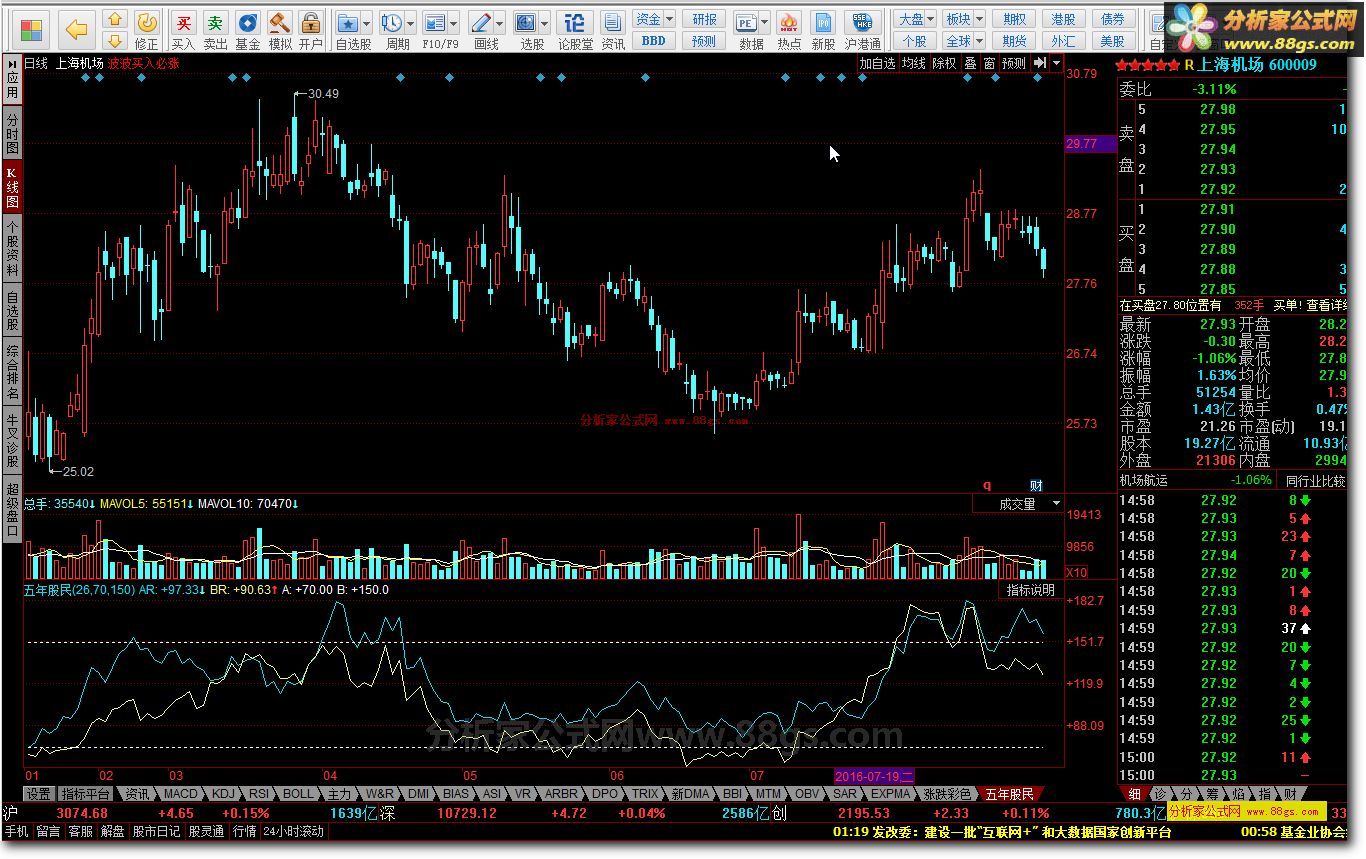Click the 个股 individual stock button
1366x859 pixels.
(914, 41)
